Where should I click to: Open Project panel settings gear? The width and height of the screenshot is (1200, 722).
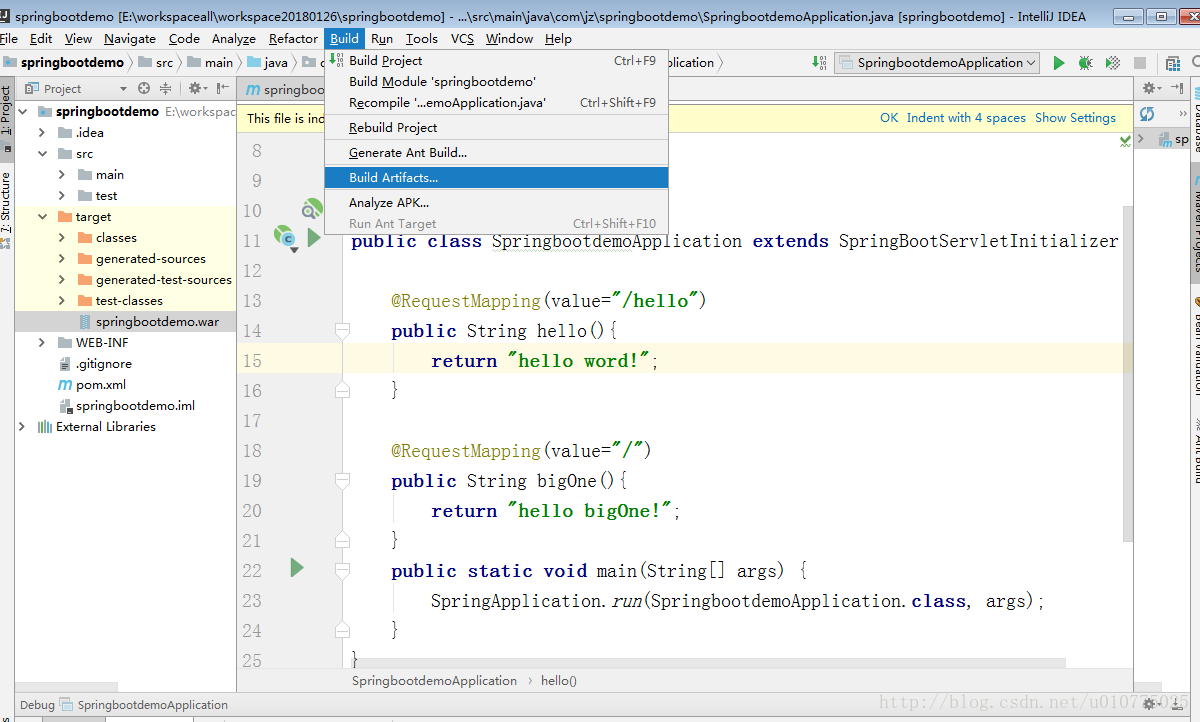(x=197, y=89)
